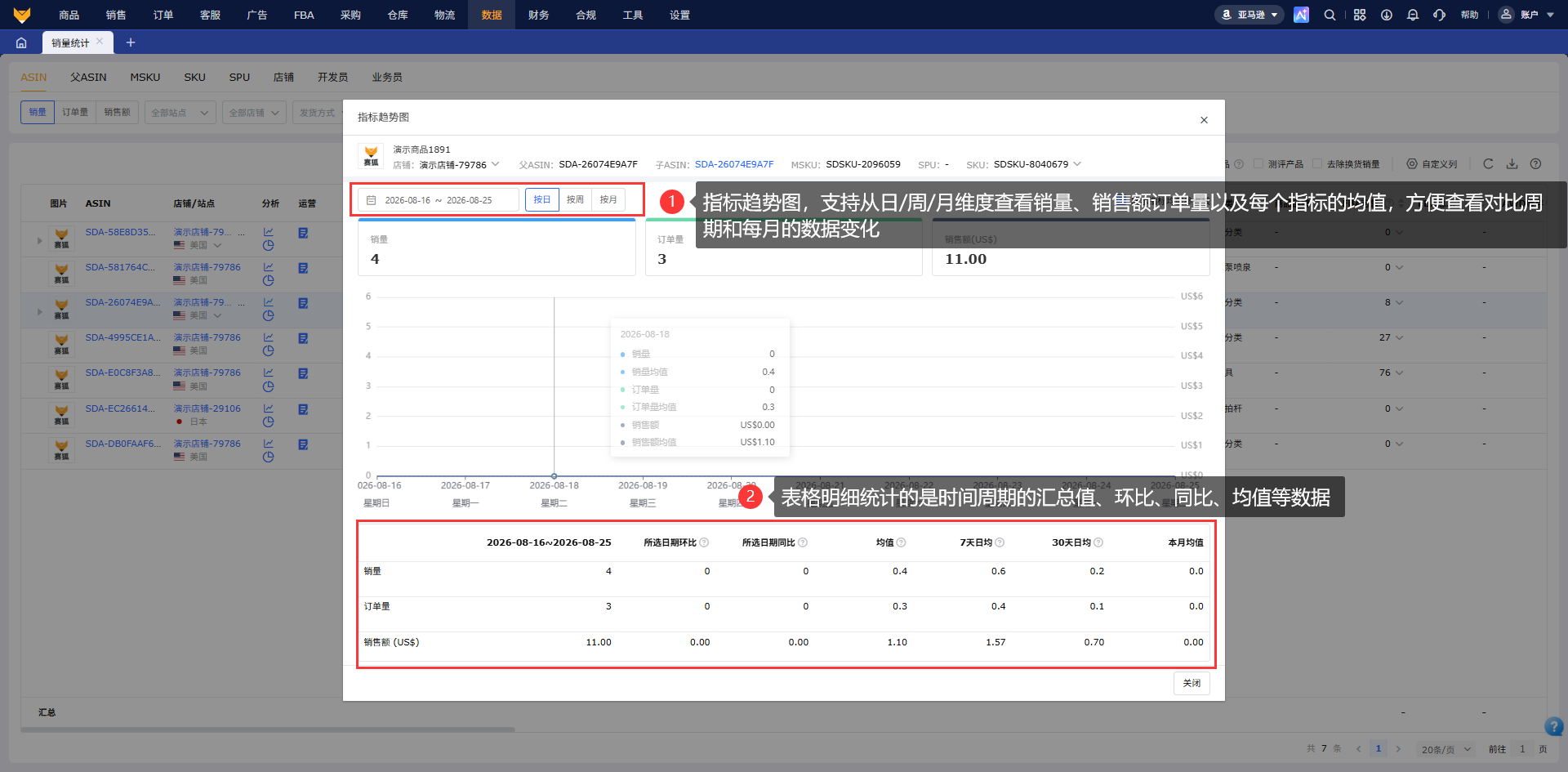Screen dimensions: 1568x772
Task: Open the apps grid icon in top bar
Action: point(1360,15)
